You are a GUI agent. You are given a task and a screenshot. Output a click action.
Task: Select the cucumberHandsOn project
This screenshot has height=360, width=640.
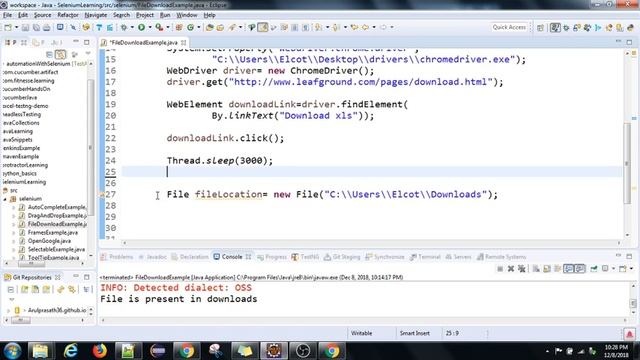click(x=26, y=89)
